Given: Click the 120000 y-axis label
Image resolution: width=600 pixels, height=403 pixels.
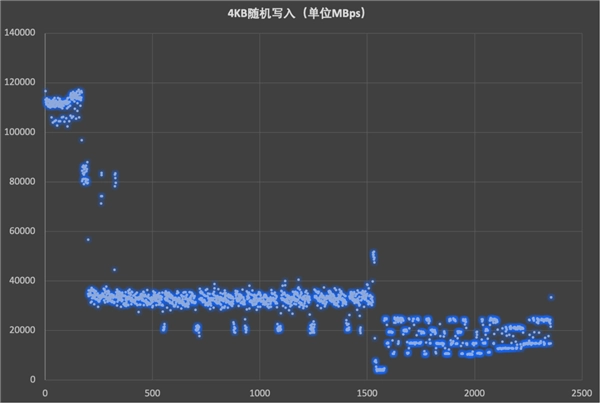Looking at the screenshot, I should 20,82.
